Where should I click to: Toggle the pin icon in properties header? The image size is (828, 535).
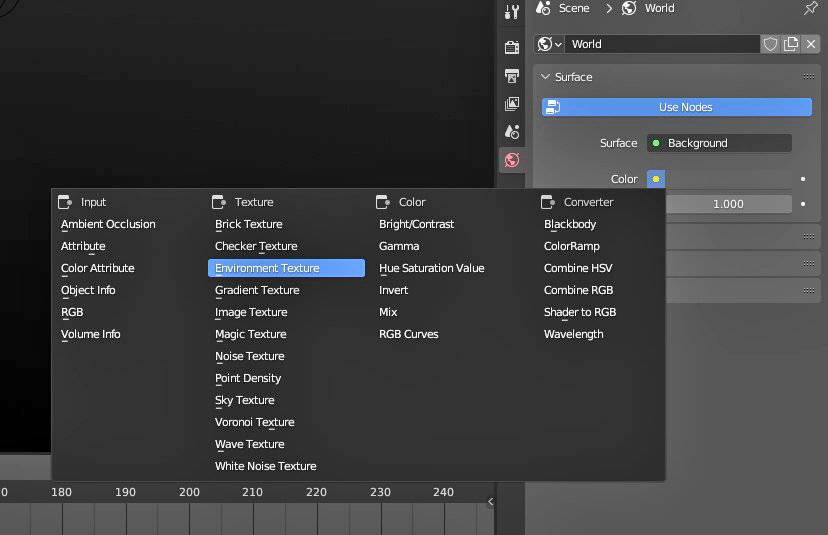pyautogui.click(x=810, y=8)
